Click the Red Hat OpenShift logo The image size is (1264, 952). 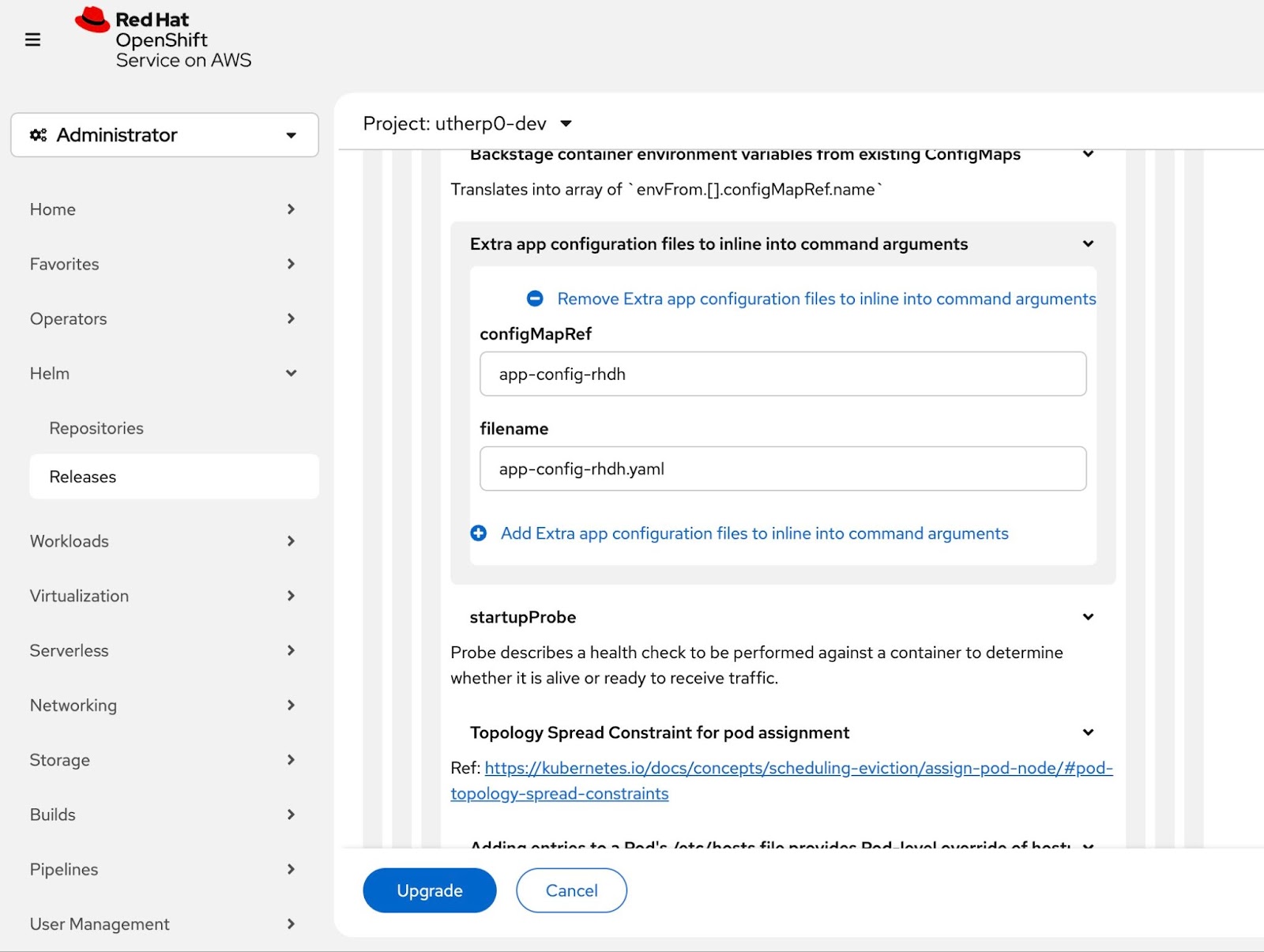pos(164,40)
